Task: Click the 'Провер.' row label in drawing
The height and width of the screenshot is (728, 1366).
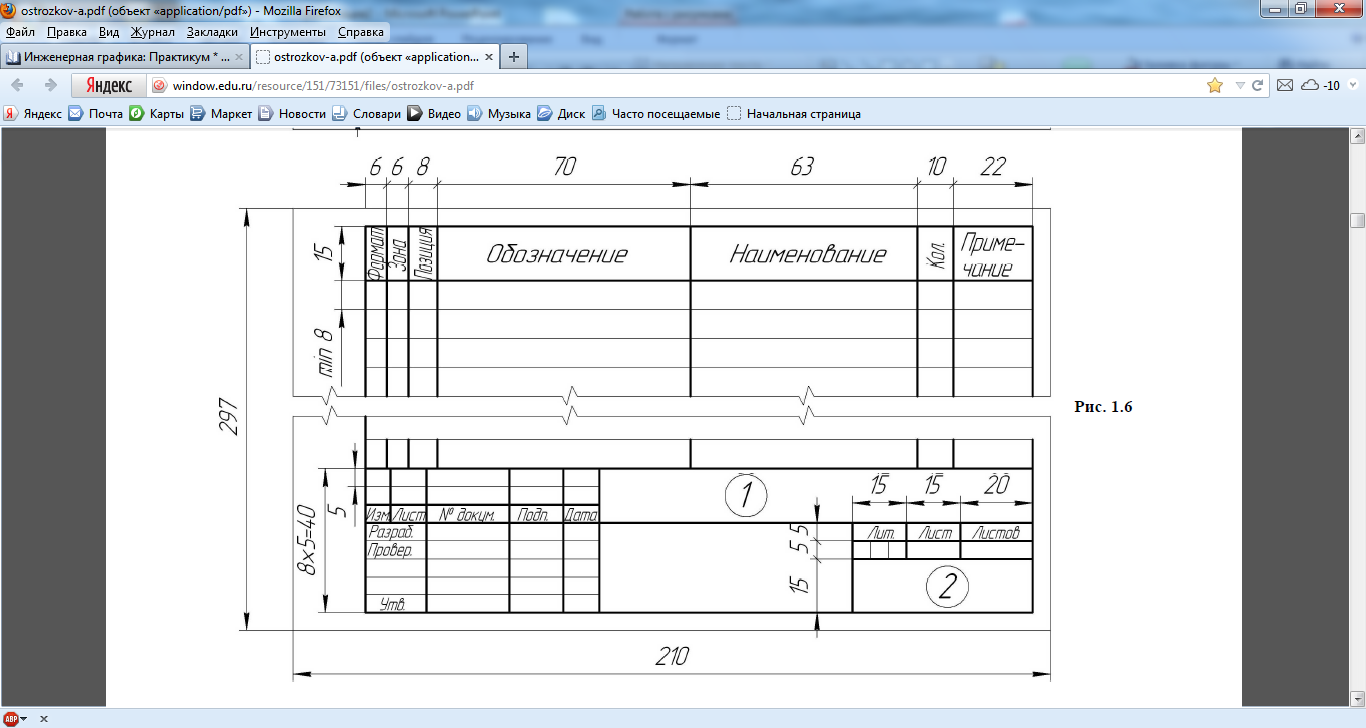Action: 391,550
